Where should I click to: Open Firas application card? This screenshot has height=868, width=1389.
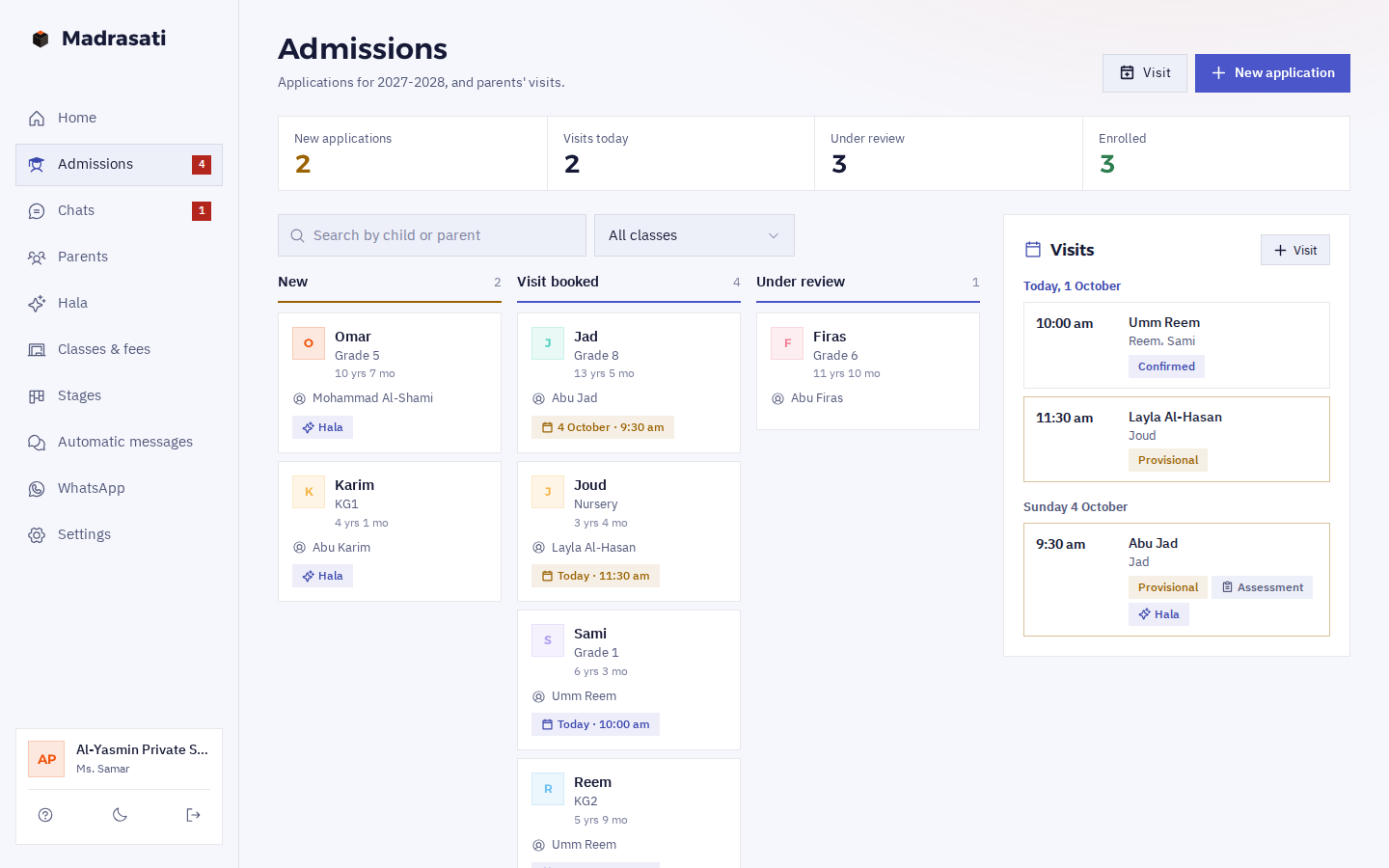[868, 371]
